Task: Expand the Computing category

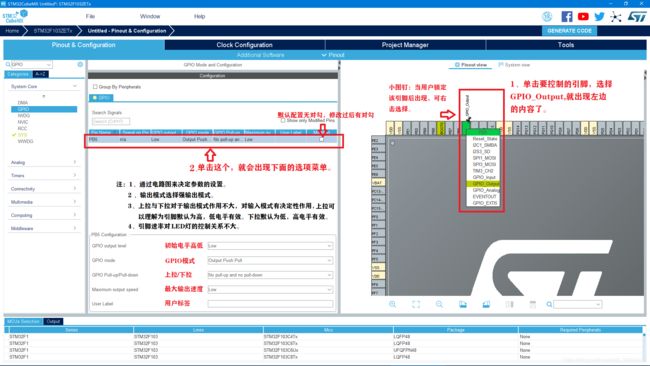Action: click(75, 215)
